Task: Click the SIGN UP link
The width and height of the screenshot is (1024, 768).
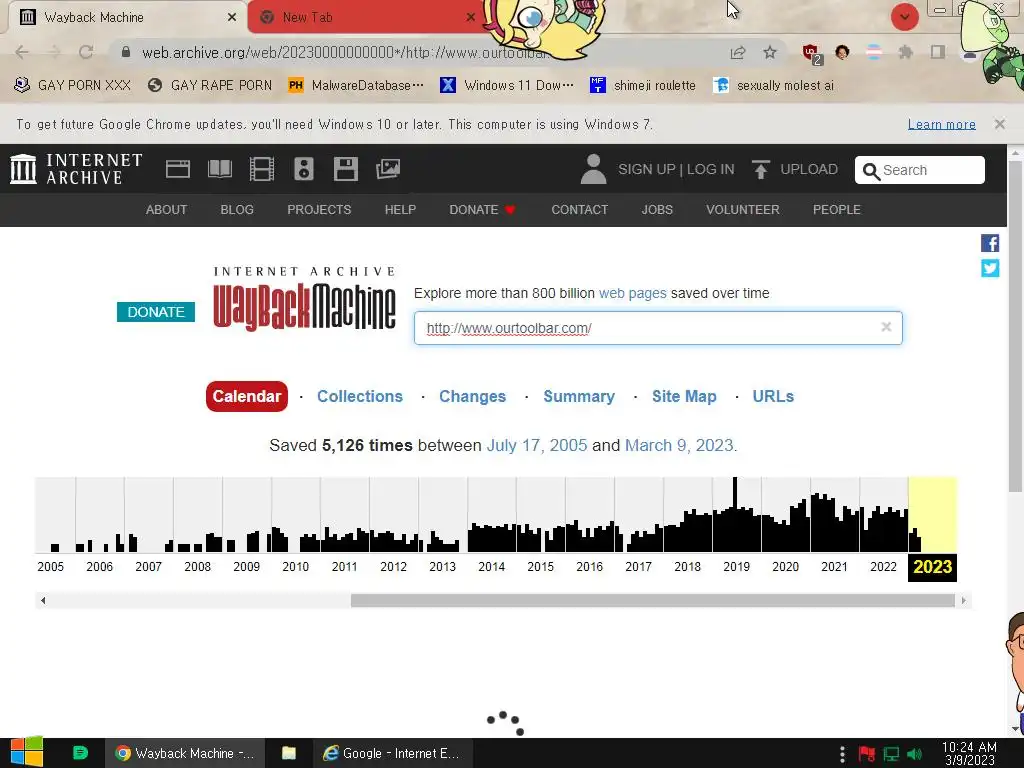Action: tap(647, 169)
